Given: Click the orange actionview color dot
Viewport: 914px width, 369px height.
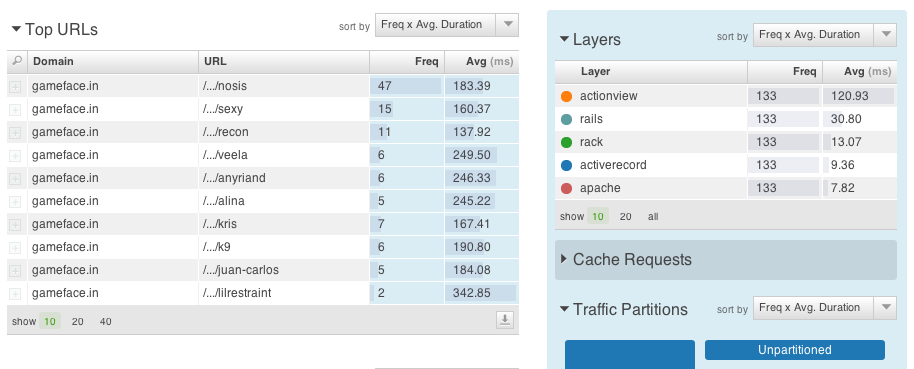Looking at the screenshot, I should click(566, 96).
